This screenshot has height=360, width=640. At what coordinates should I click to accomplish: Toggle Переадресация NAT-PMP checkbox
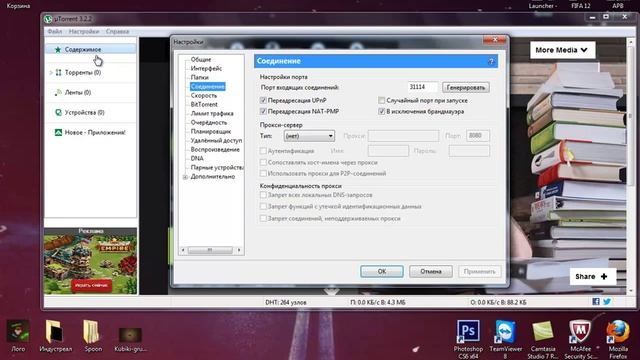pyautogui.click(x=263, y=111)
